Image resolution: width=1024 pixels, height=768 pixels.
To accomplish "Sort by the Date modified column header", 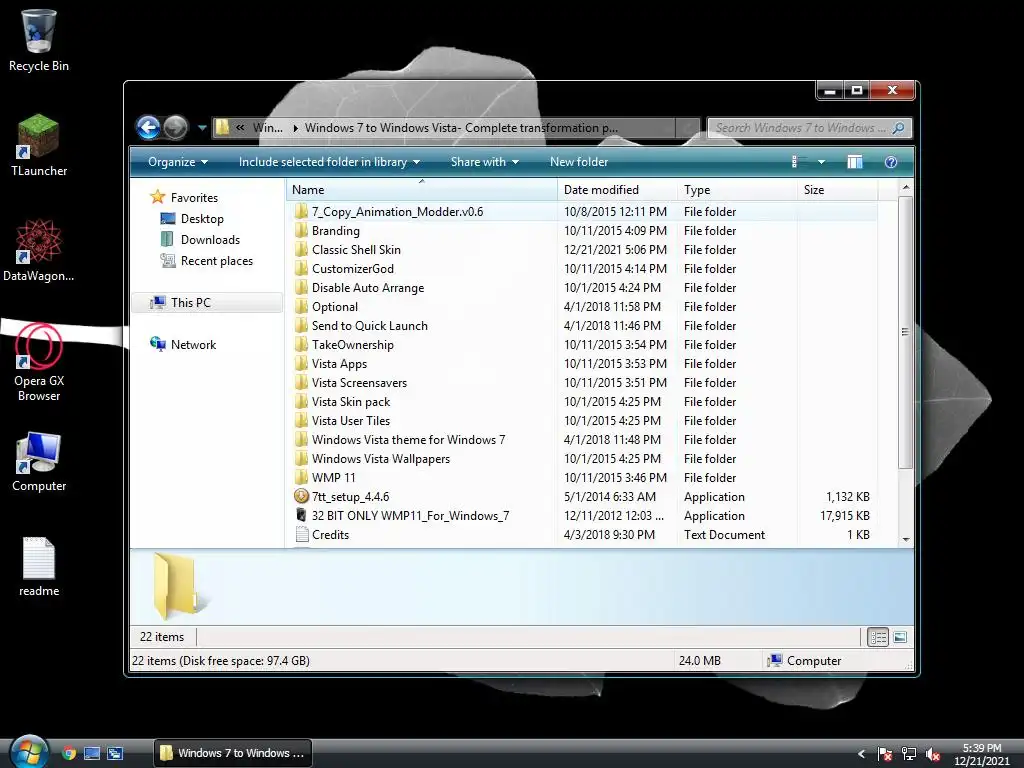I will [617, 190].
